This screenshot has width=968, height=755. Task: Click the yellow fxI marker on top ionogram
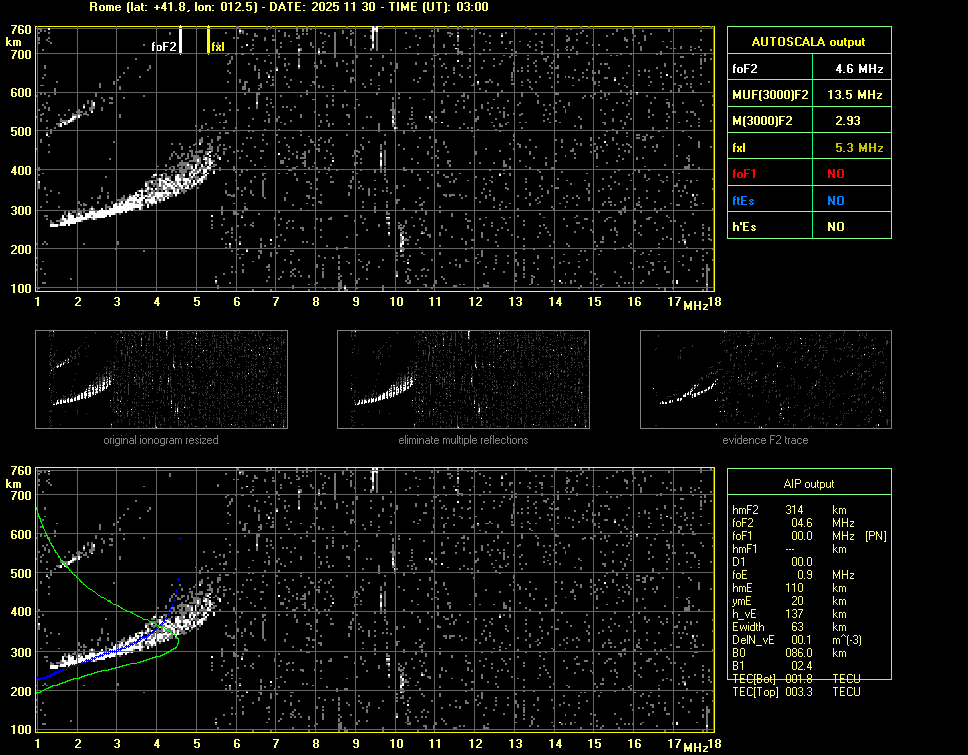click(x=208, y=40)
